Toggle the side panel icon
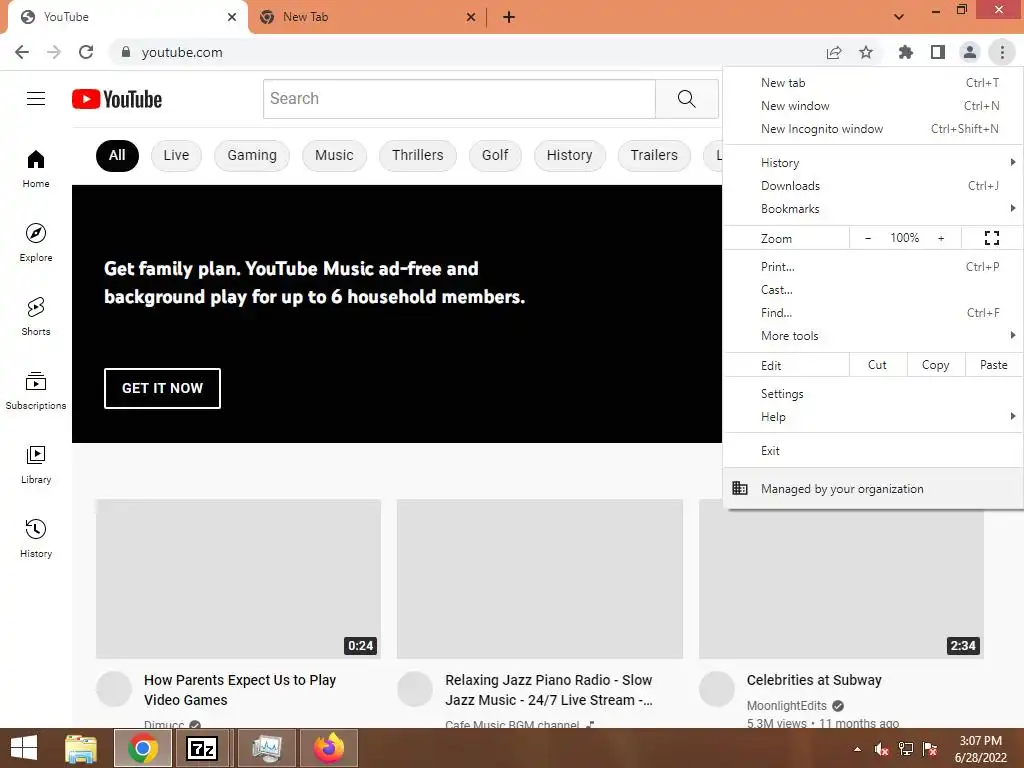 click(938, 52)
